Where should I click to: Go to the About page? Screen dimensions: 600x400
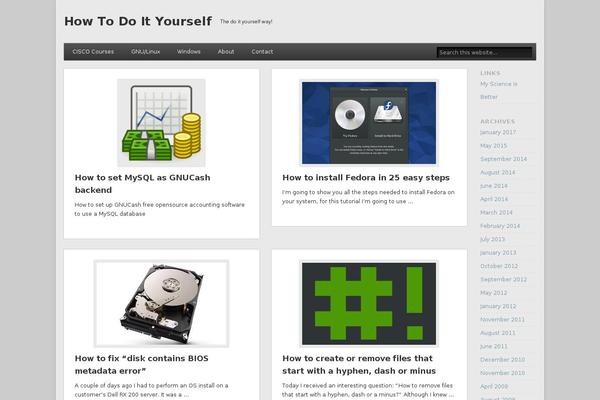(x=226, y=52)
